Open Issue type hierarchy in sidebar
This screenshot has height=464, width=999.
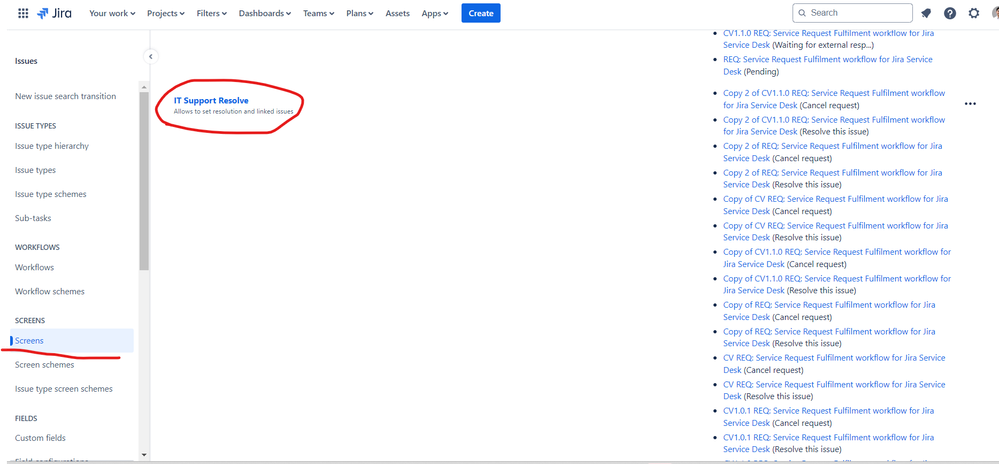52,146
